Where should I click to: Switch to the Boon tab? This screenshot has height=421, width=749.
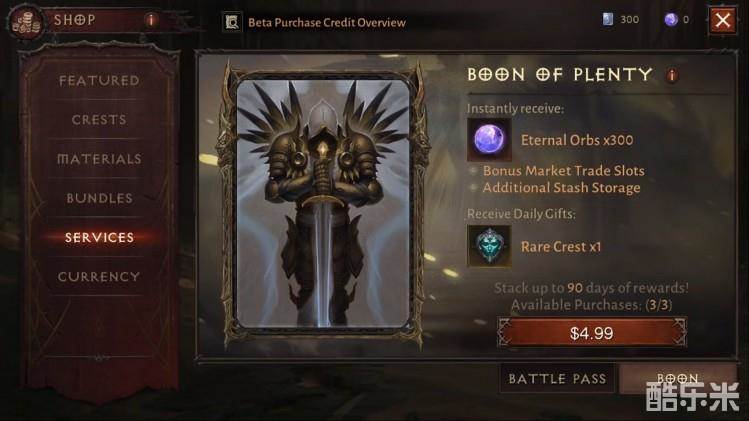pyautogui.click(x=677, y=378)
